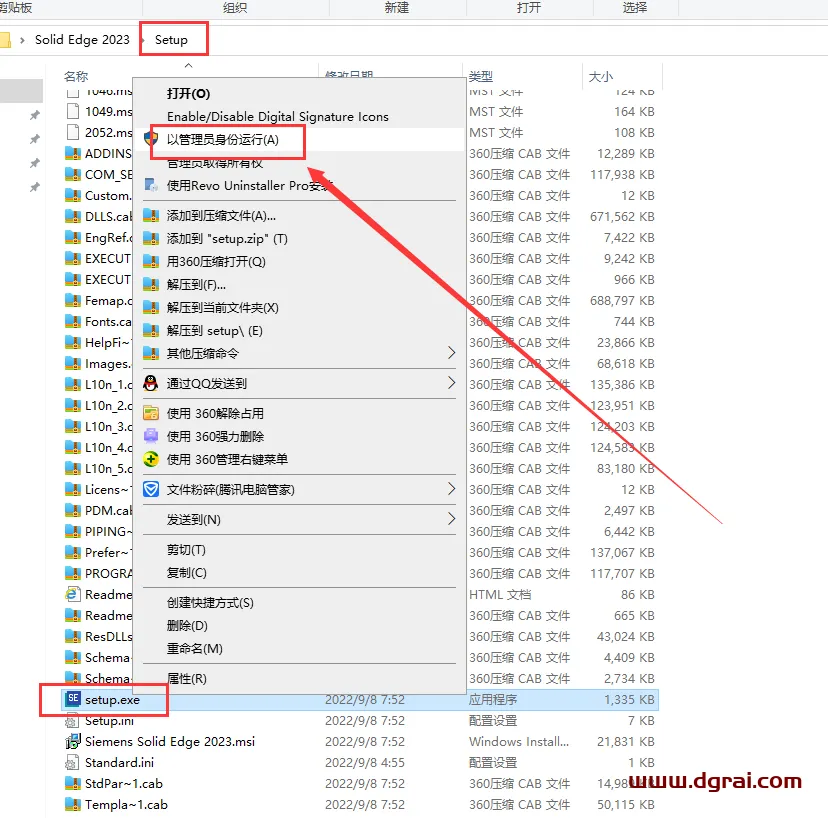Expand the 其他压缩命令 submenu arrow
The height and width of the screenshot is (818, 828).
451,353
